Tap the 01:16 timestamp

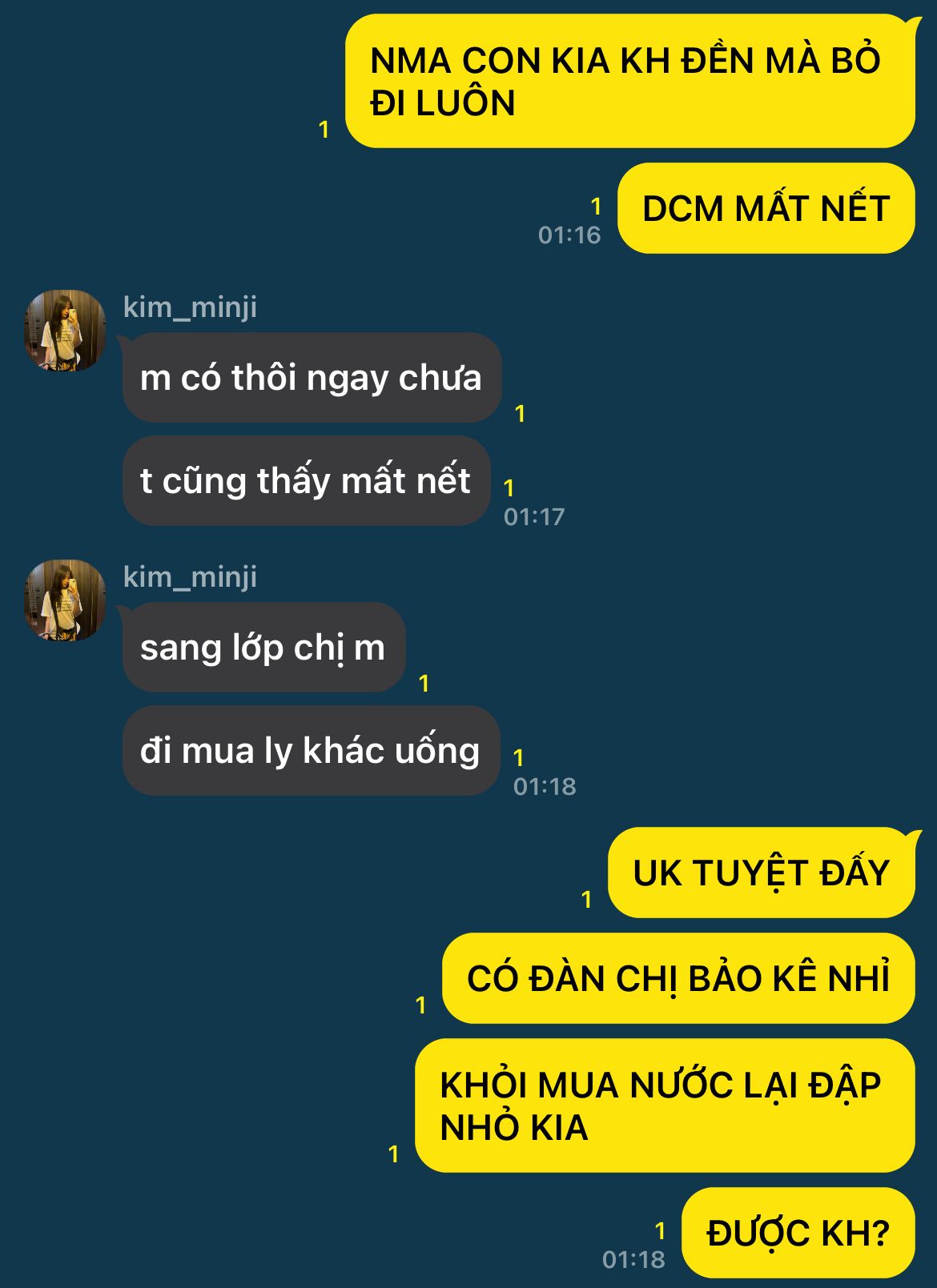569,235
